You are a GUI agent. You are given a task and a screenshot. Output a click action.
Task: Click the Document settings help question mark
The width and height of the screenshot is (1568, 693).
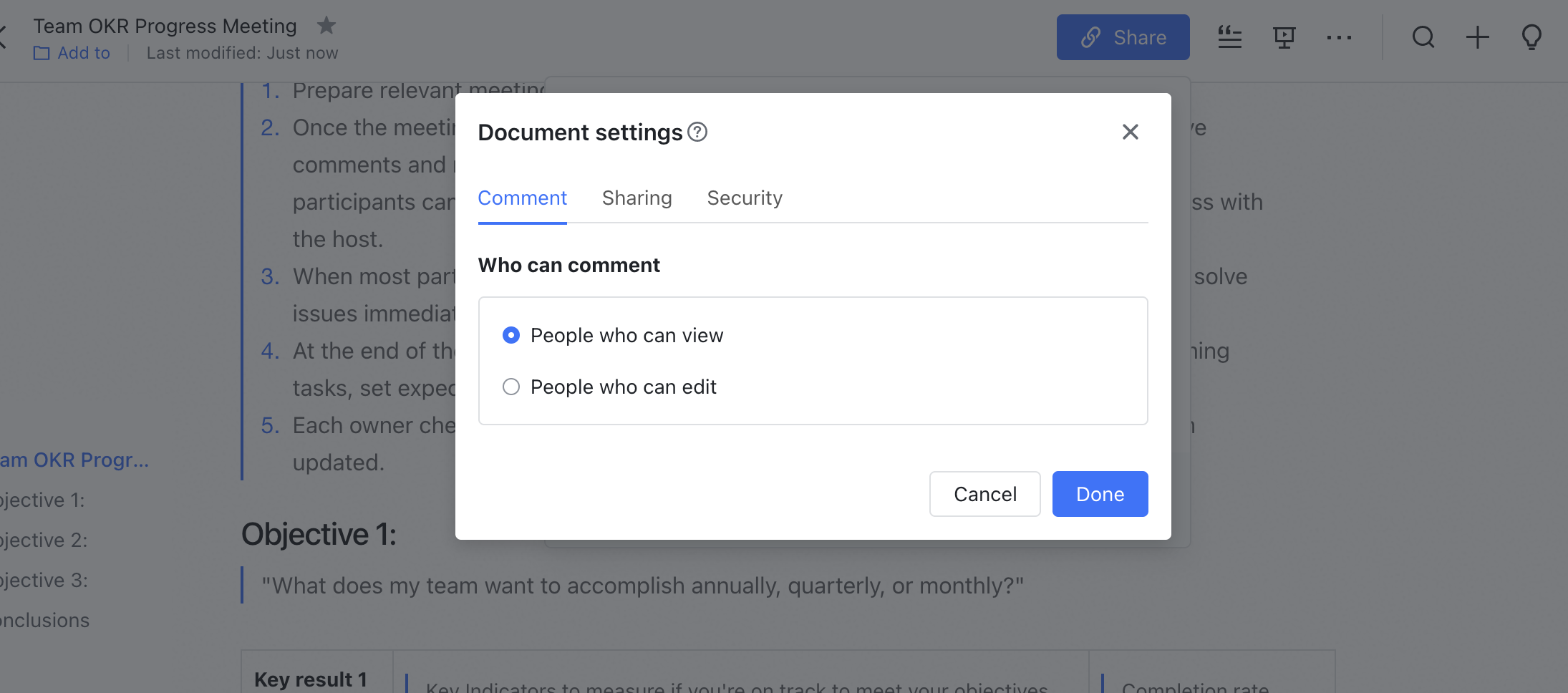click(697, 132)
